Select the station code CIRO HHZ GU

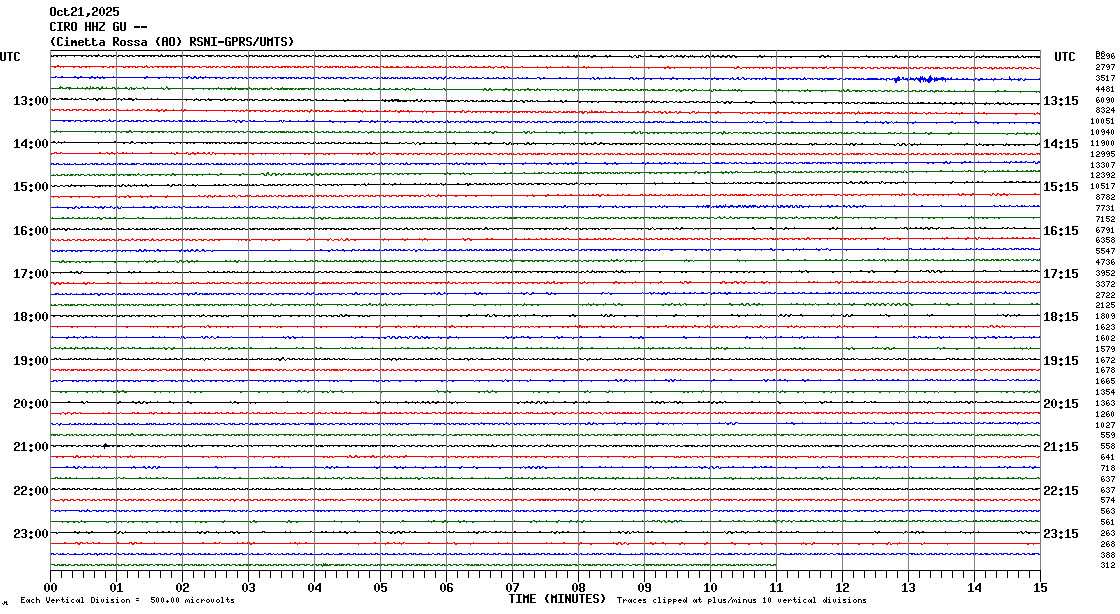88,26
